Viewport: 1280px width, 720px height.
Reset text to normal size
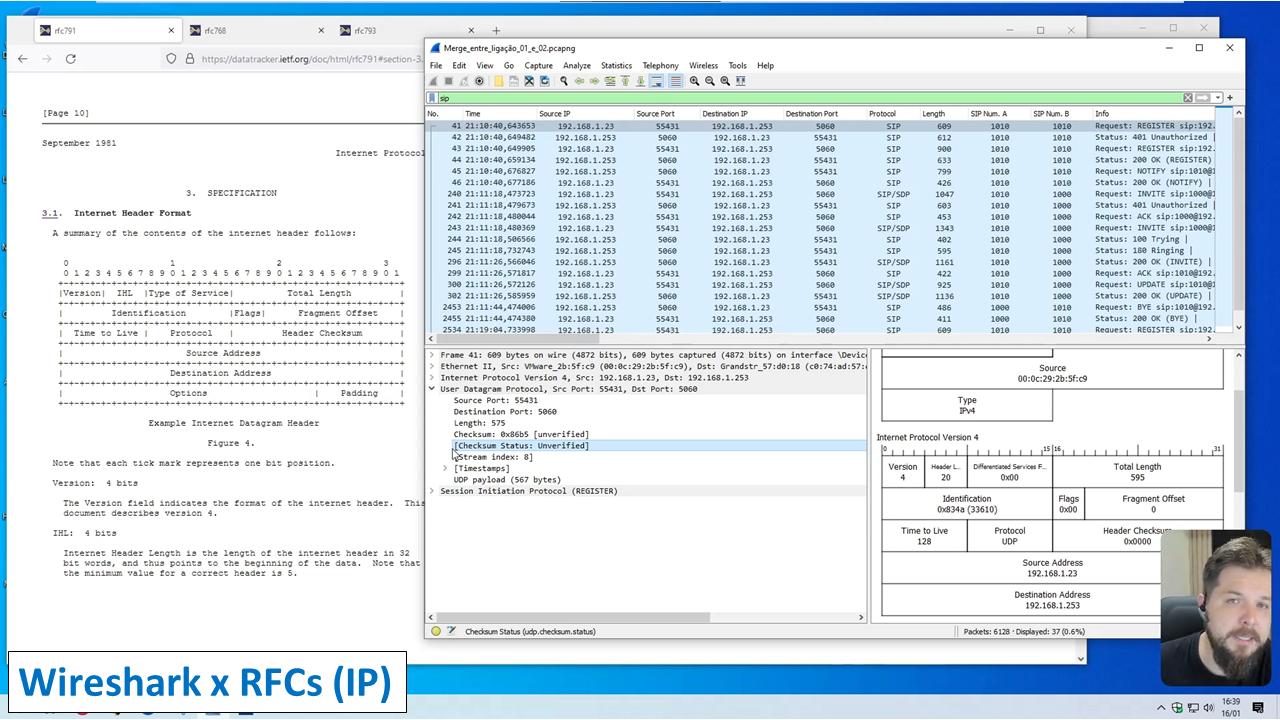tap(725, 81)
